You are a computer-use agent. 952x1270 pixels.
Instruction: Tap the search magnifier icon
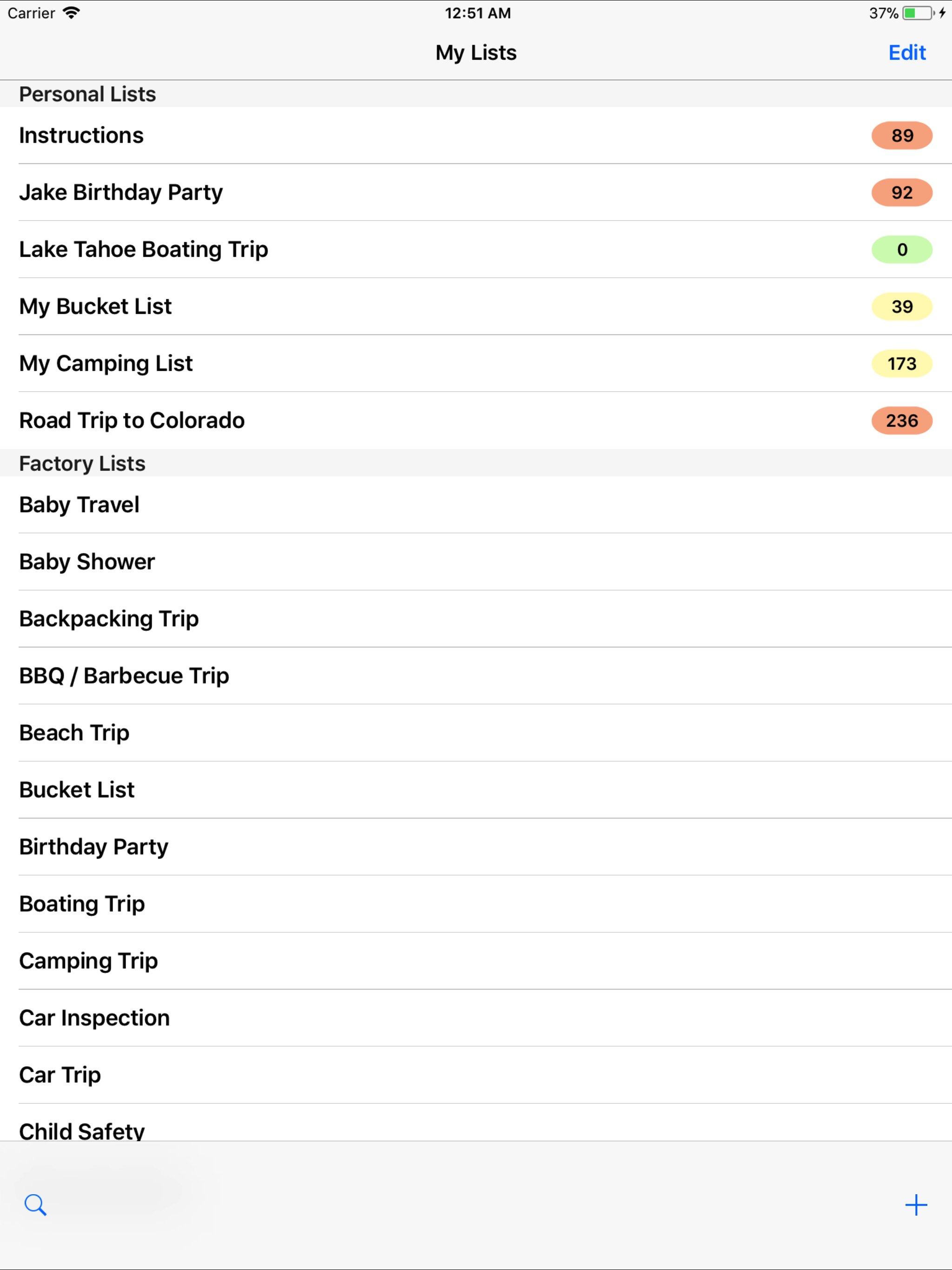(35, 1204)
